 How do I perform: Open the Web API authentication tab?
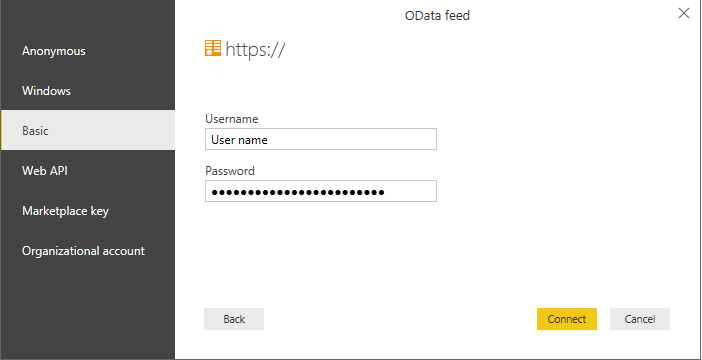point(88,171)
